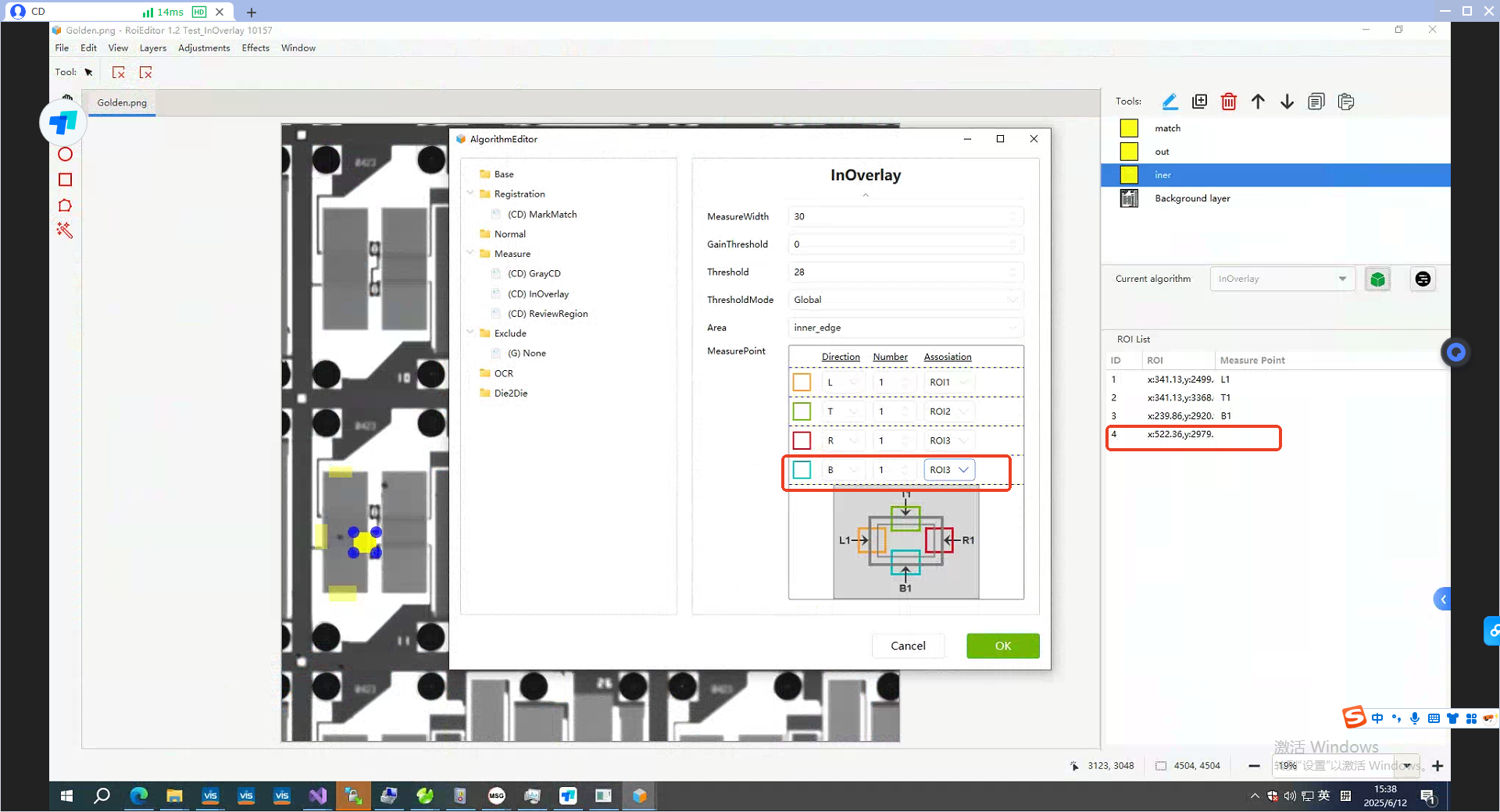Select the magic wand tool
The image size is (1500, 812).
pos(65,230)
